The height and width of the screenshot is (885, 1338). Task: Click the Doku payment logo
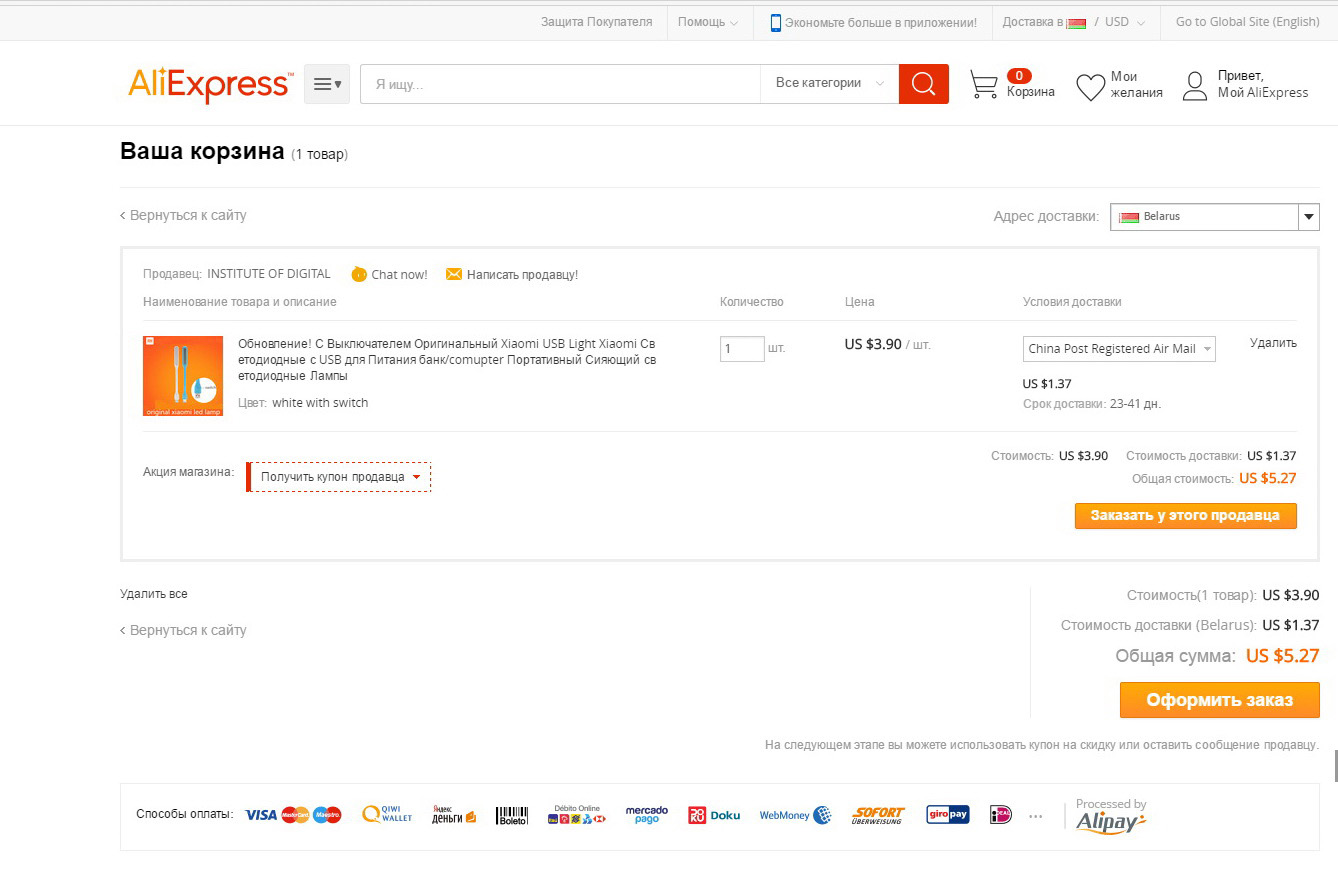click(714, 815)
